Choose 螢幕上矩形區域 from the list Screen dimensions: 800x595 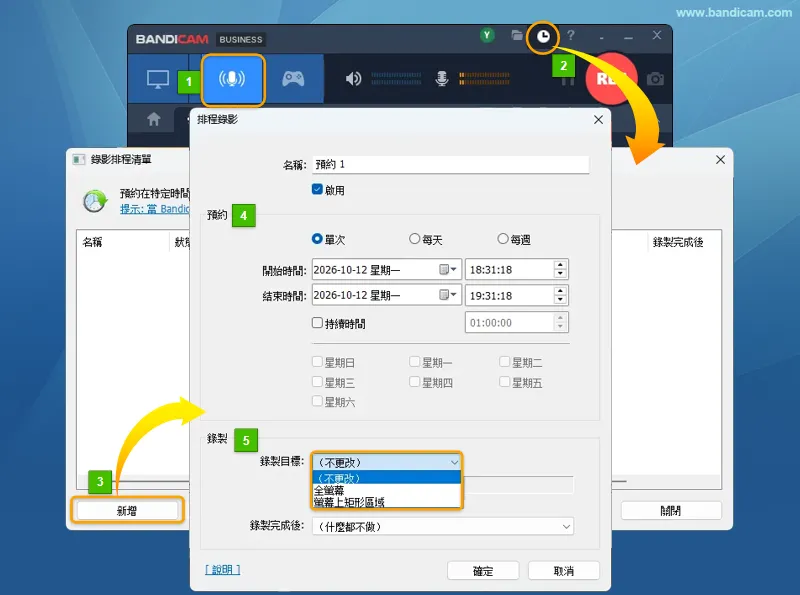click(x=386, y=502)
